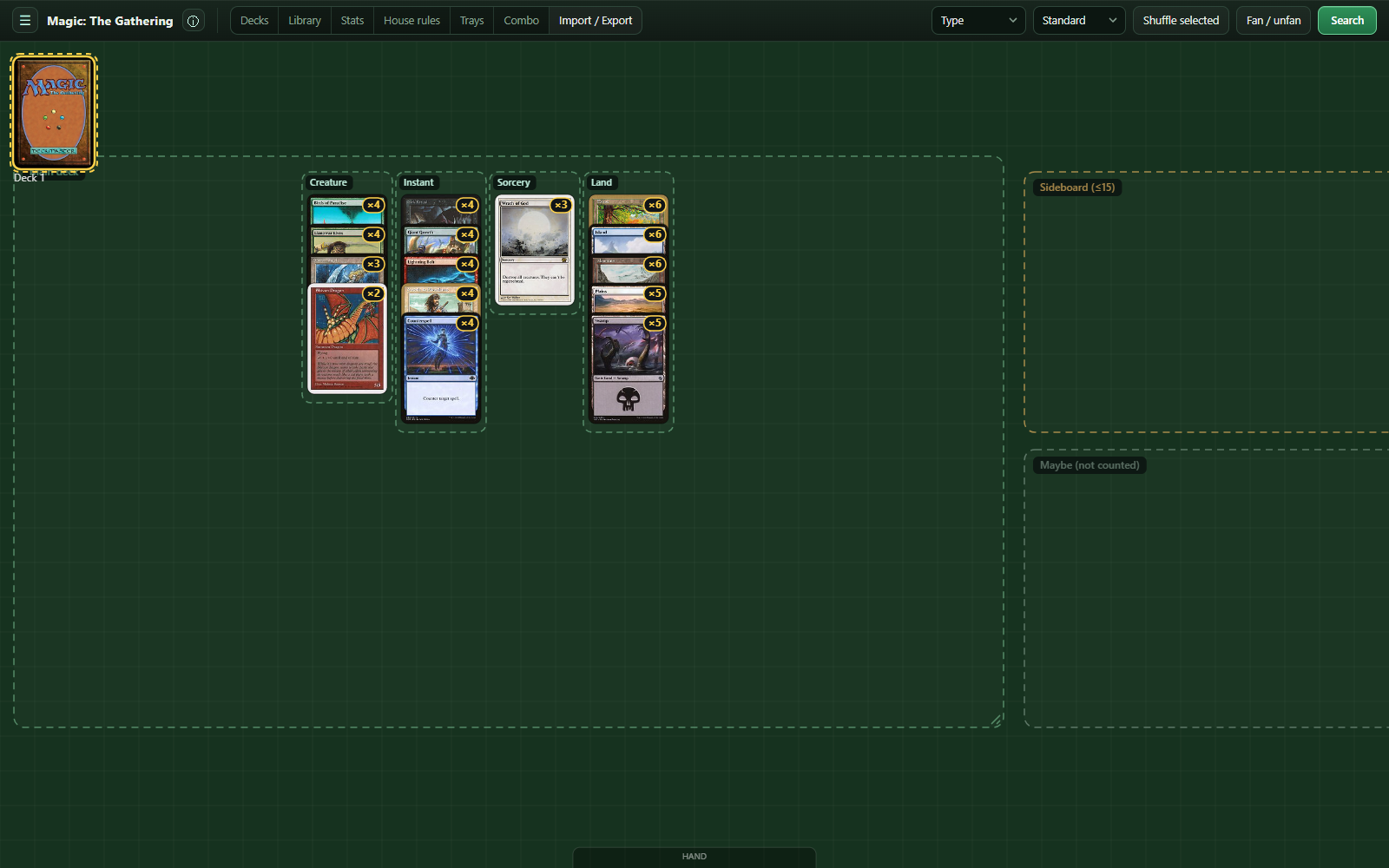Click the x4 count badge on Counterspell
Viewport: 1389px width, 868px height.
point(467,323)
